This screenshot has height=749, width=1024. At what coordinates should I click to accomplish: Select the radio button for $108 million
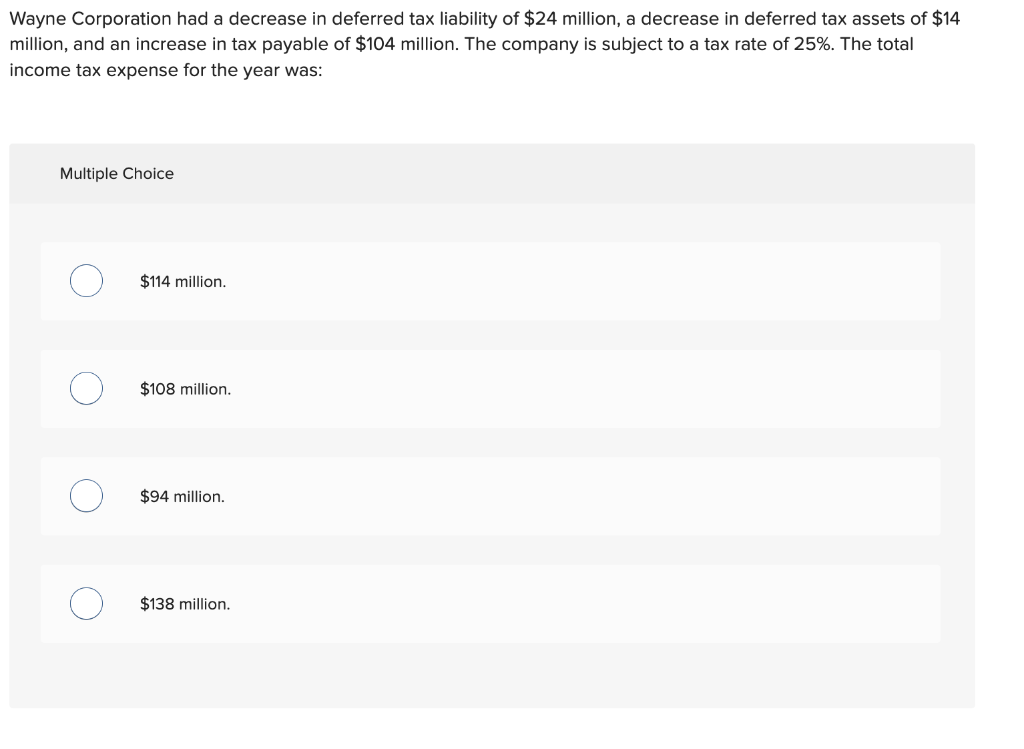point(85,388)
